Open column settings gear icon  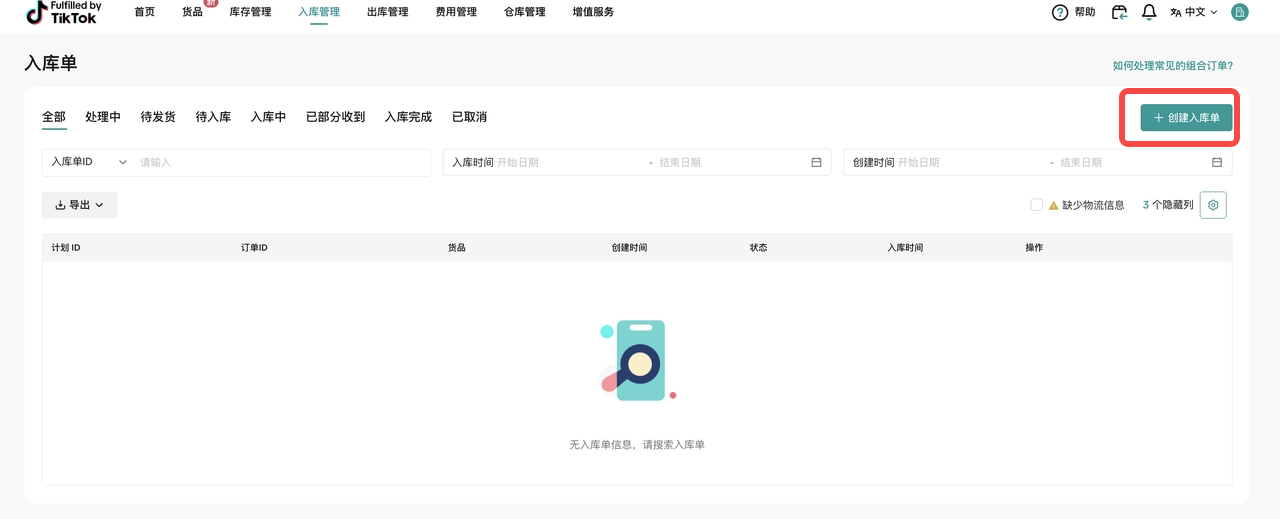[x=1213, y=205]
